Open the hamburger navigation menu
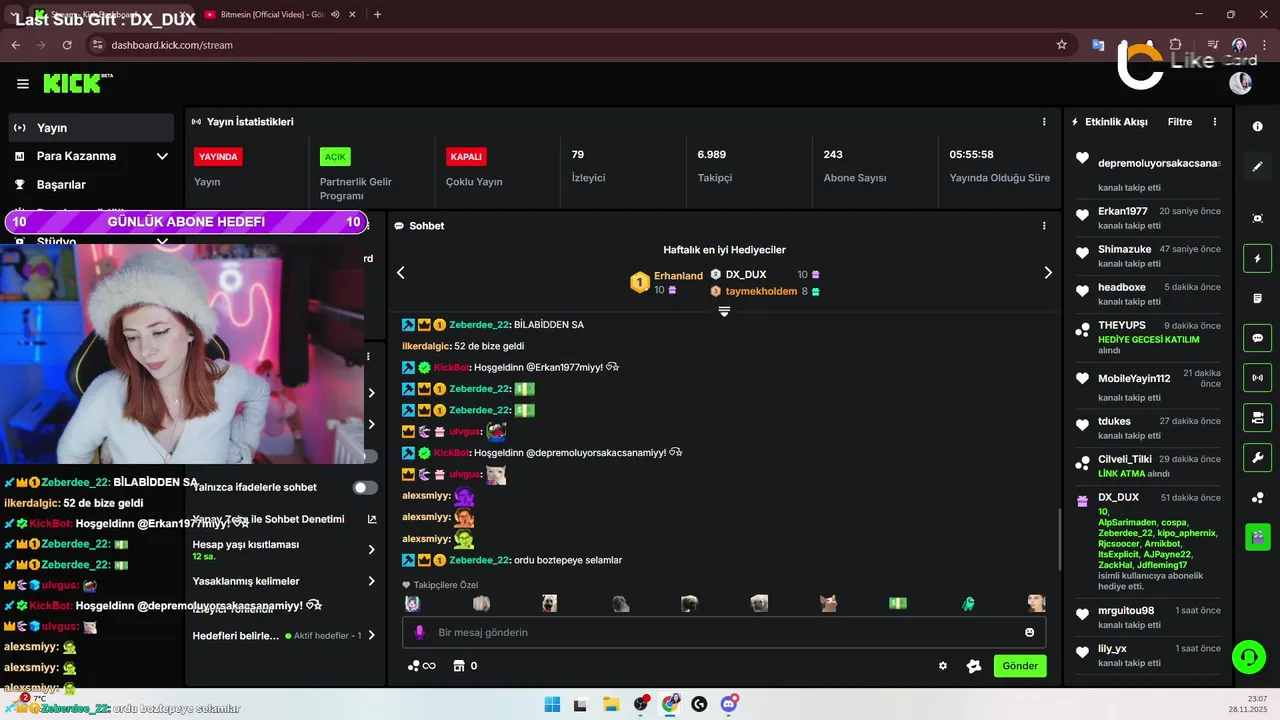The width and height of the screenshot is (1280, 720). click(23, 84)
